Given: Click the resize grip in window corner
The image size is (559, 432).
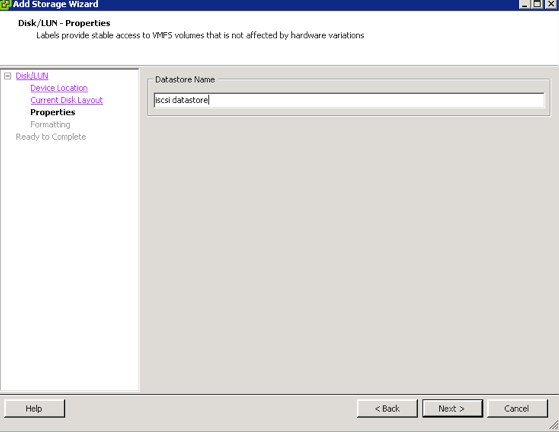Looking at the screenshot, I should pos(553,425).
